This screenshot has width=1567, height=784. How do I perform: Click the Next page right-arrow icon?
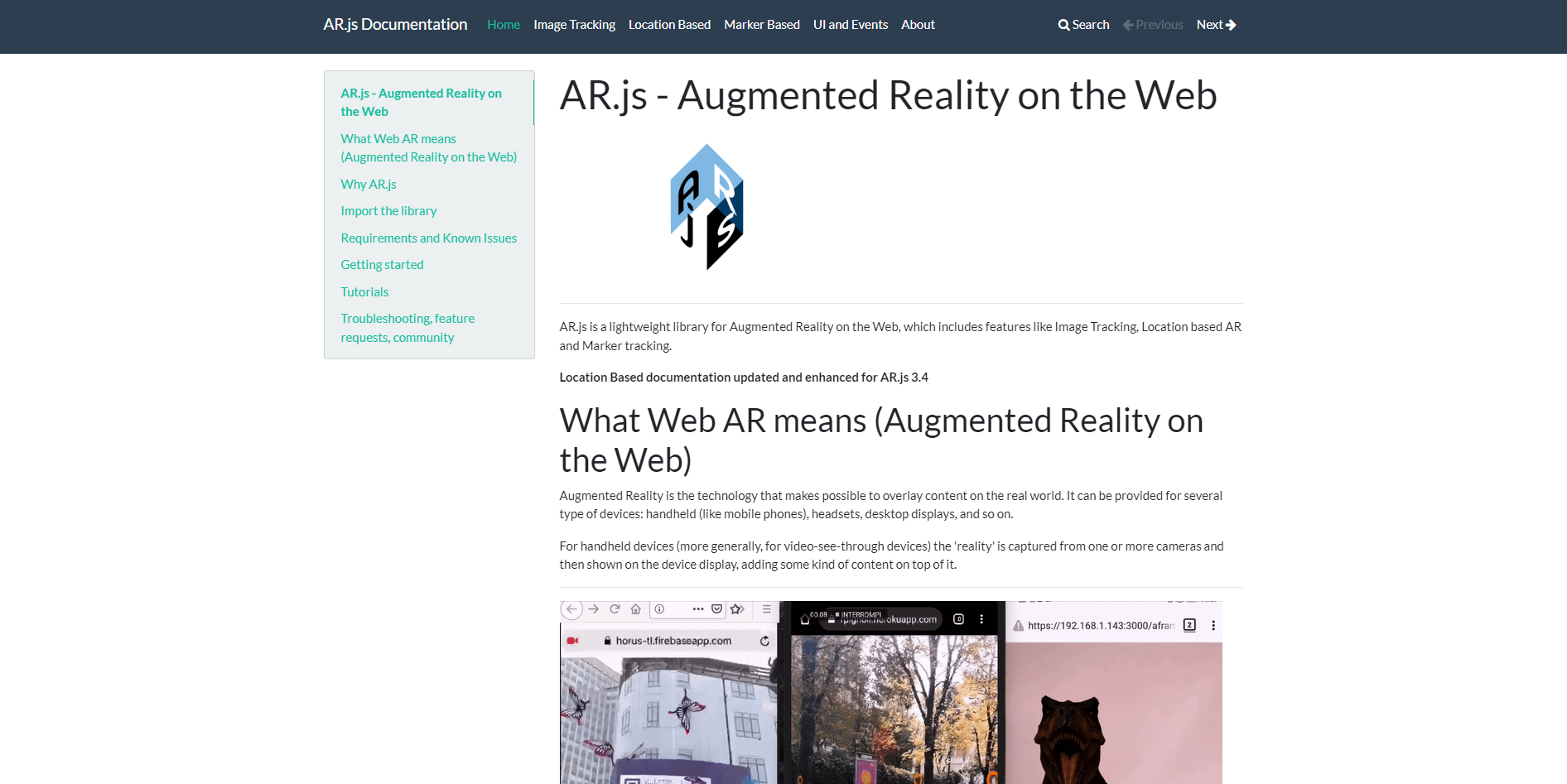[1231, 25]
